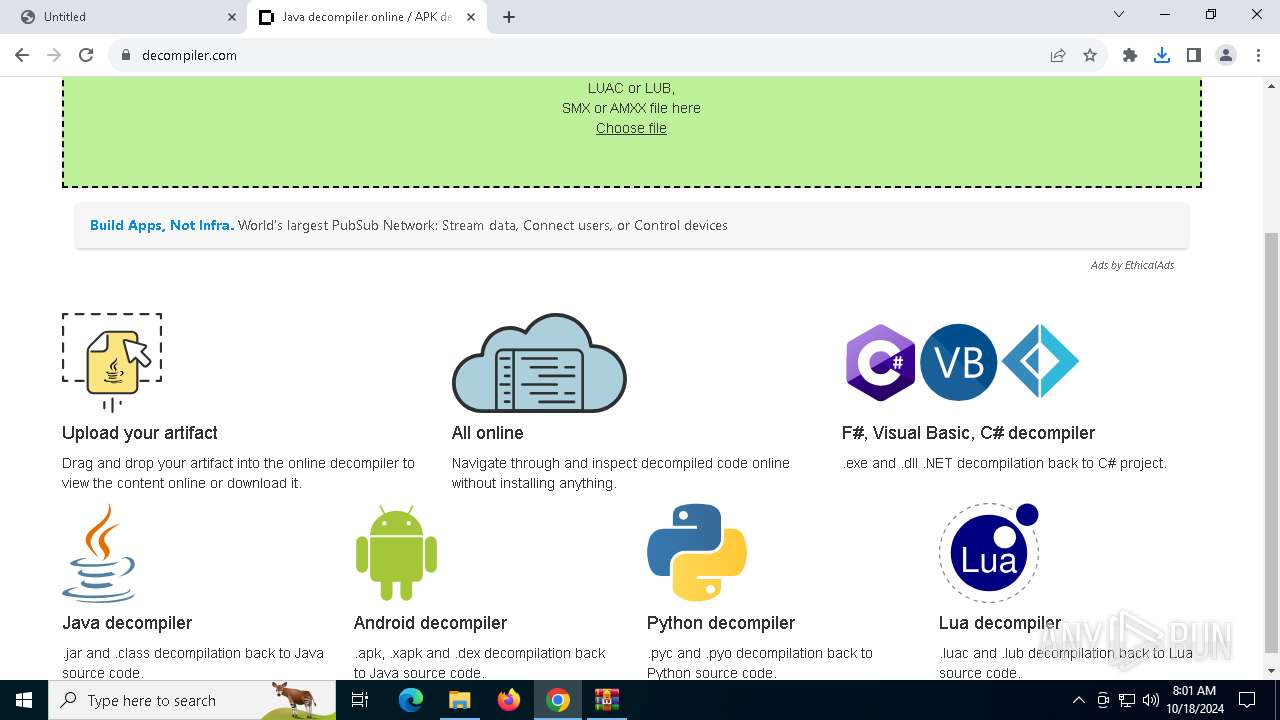The image size is (1280, 720).
Task: Click the Python decompiler heading
Action: point(721,623)
